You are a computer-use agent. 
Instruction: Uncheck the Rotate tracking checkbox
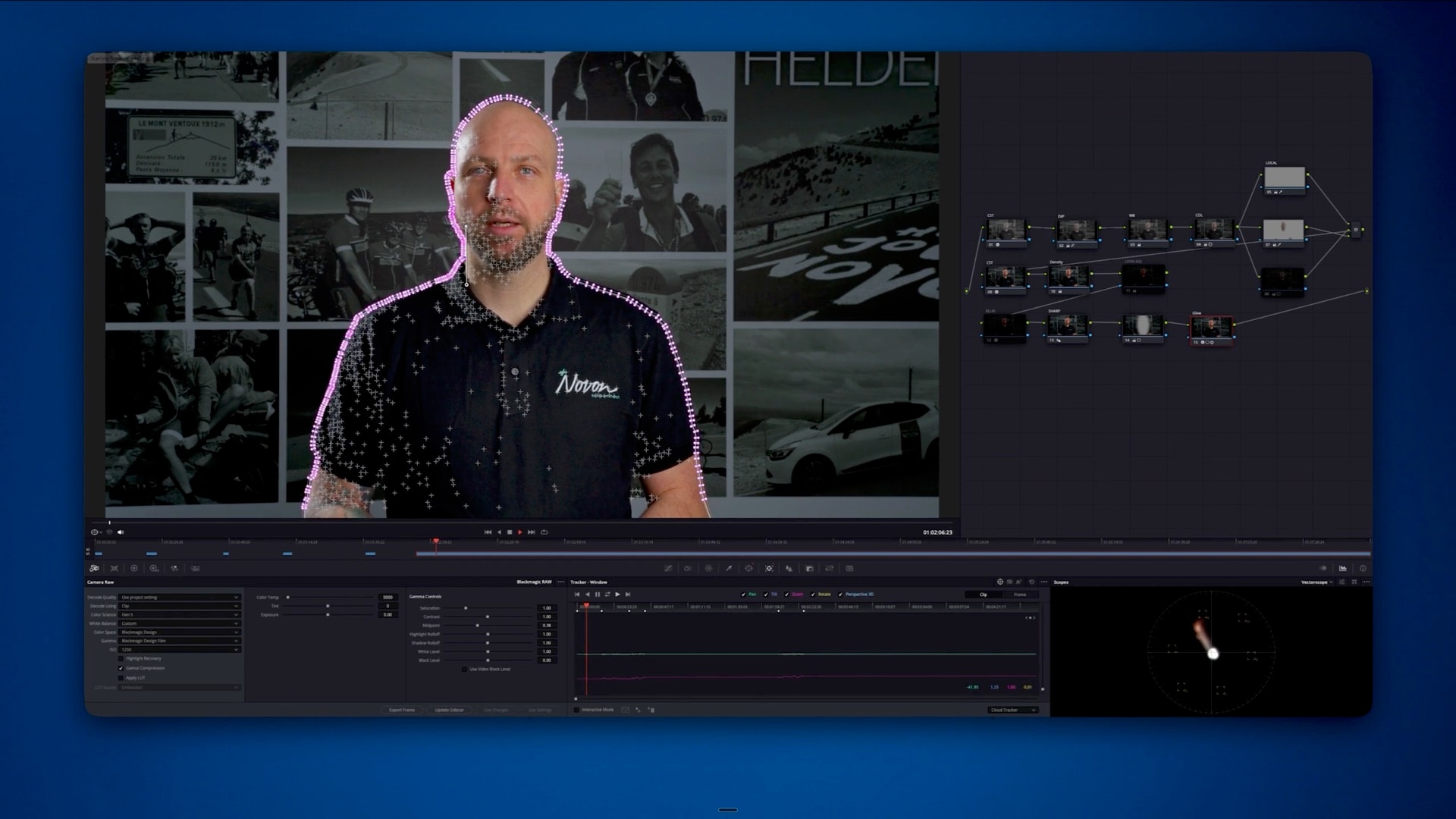click(x=813, y=595)
